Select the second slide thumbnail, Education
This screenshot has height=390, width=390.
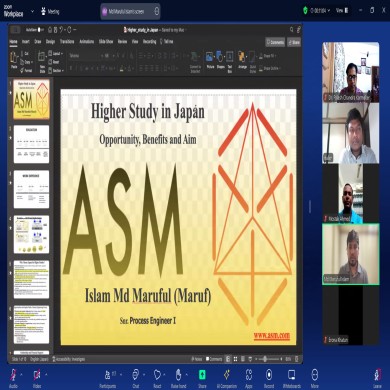coord(31,144)
